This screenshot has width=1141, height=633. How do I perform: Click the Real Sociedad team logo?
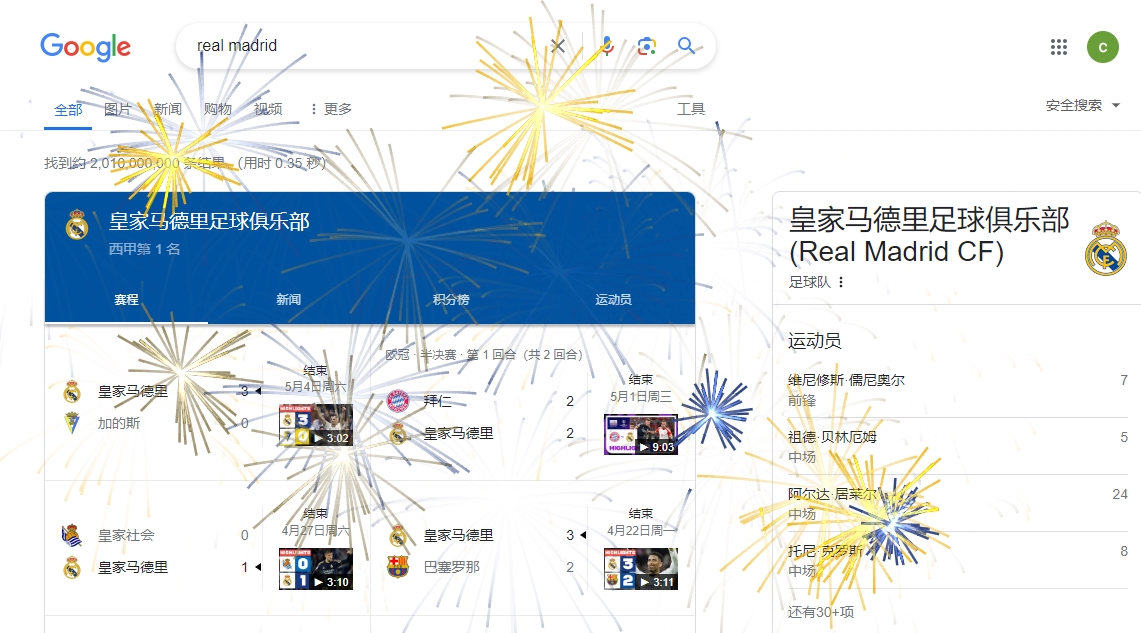coord(71,535)
